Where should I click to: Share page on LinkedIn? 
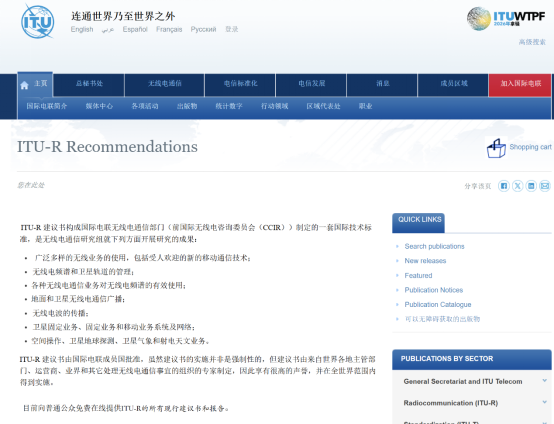531,186
